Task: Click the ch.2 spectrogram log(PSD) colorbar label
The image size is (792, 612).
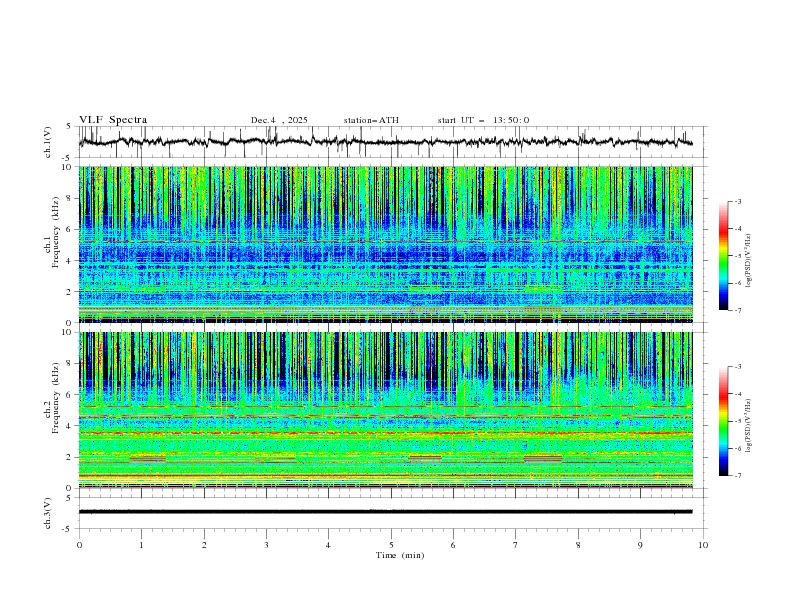Action: [x=749, y=425]
